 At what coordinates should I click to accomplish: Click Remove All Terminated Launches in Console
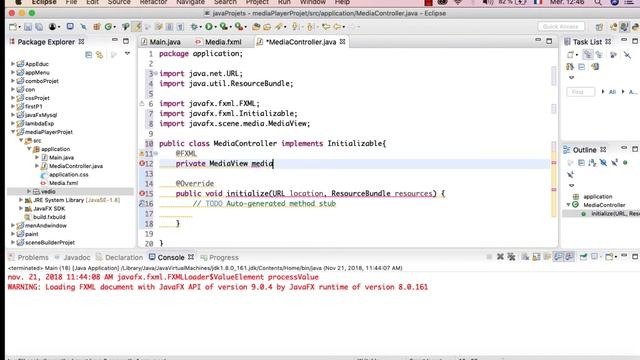pyautogui.click(x=511, y=257)
